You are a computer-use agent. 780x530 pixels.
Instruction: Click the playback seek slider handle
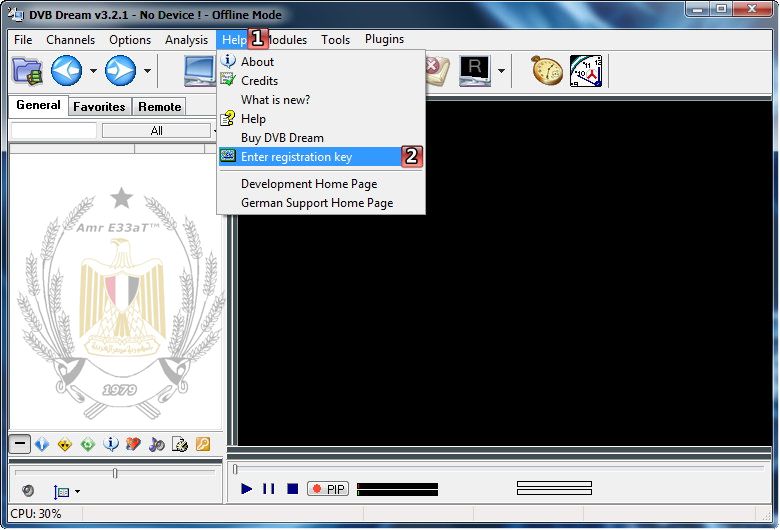coord(235,469)
